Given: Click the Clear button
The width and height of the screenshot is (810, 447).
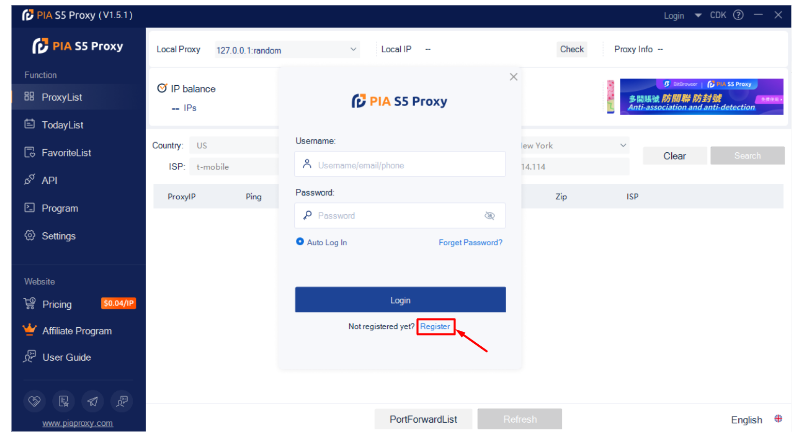Looking at the screenshot, I should click(675, 156).
